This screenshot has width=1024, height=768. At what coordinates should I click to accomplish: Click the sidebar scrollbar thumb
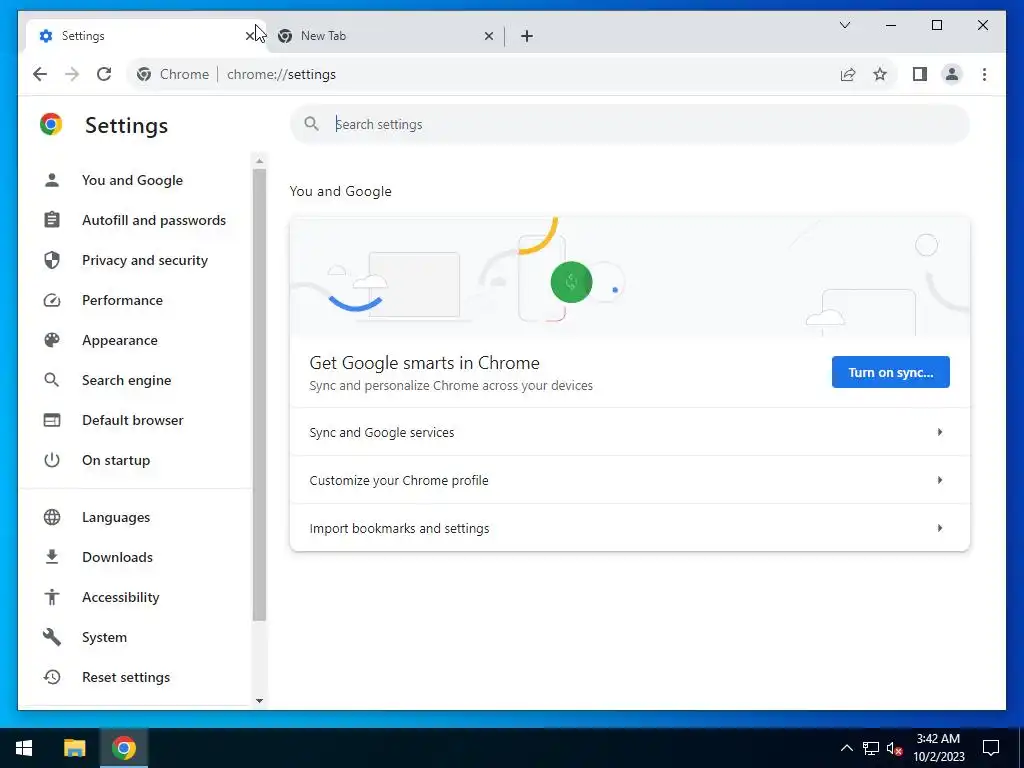(259, 395)
